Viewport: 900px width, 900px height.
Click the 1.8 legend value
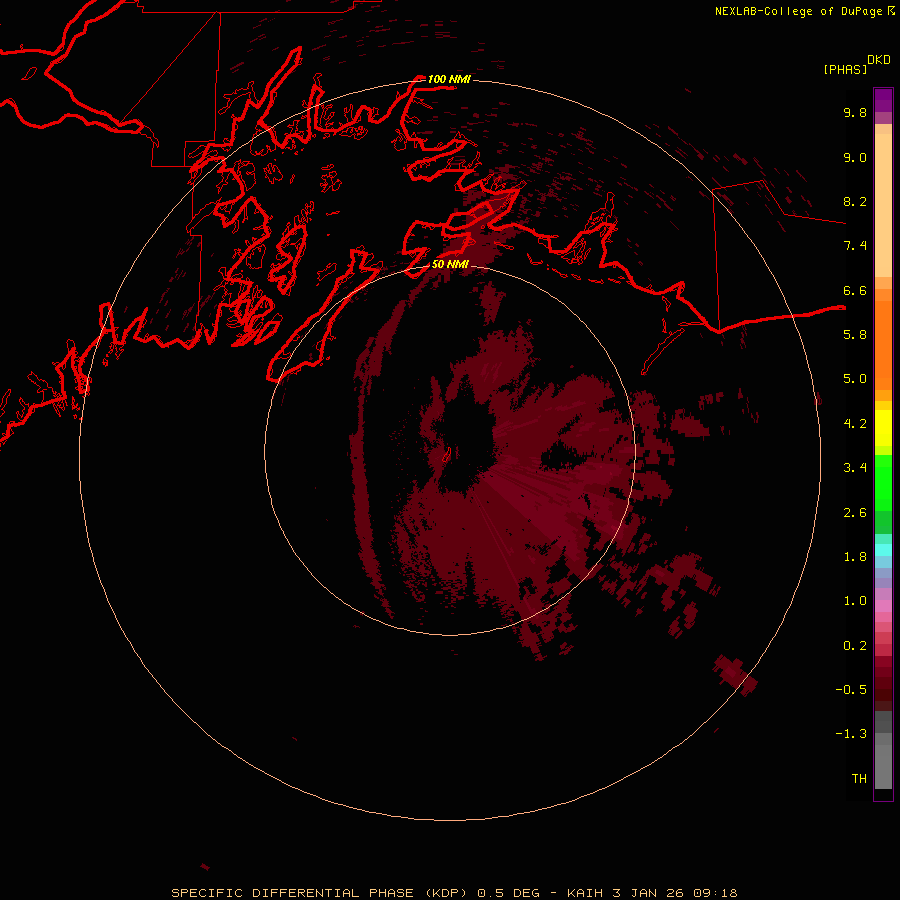coord(855,557)
